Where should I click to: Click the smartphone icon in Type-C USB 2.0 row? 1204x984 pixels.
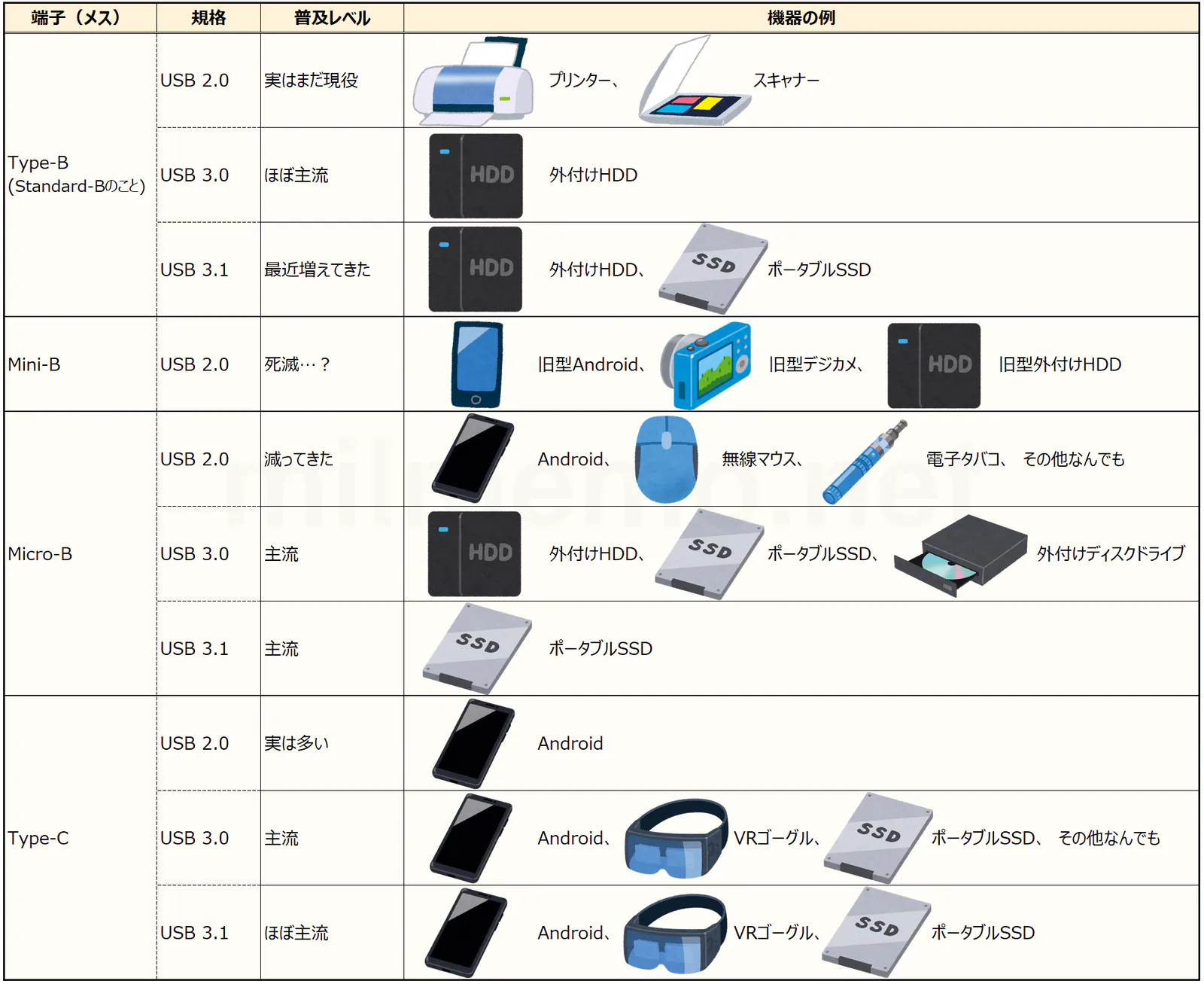pyautogui.click(x=473, y=744)
